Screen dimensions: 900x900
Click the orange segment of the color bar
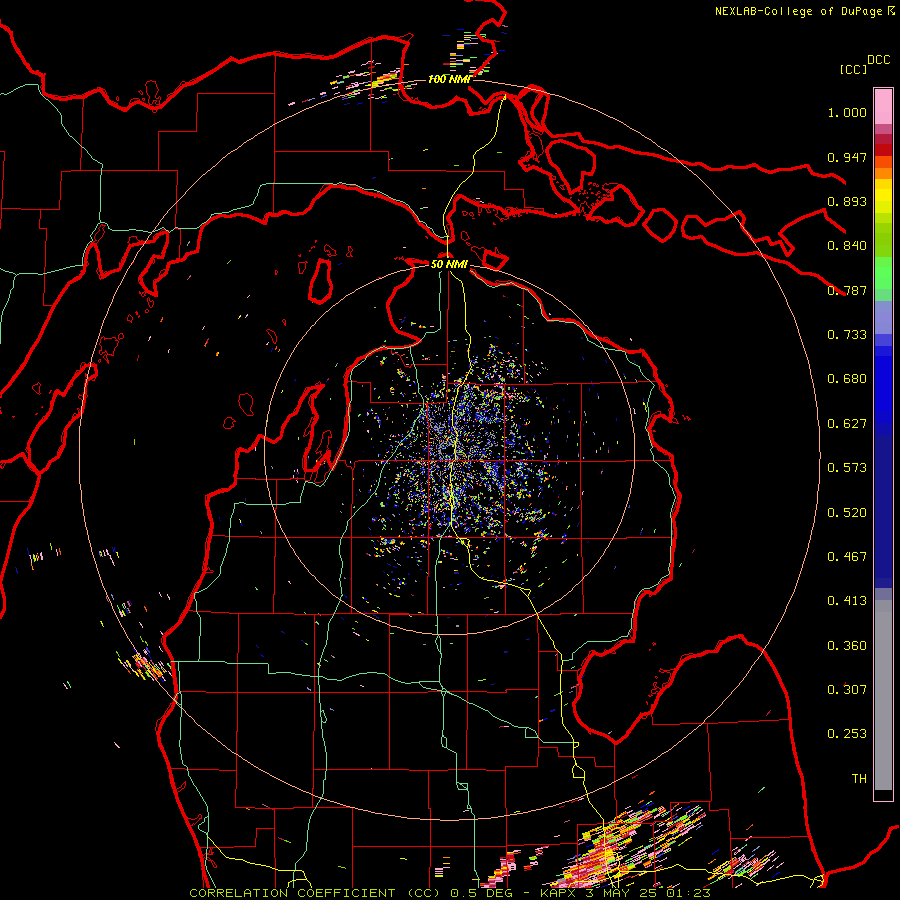(x=883, y=173)
